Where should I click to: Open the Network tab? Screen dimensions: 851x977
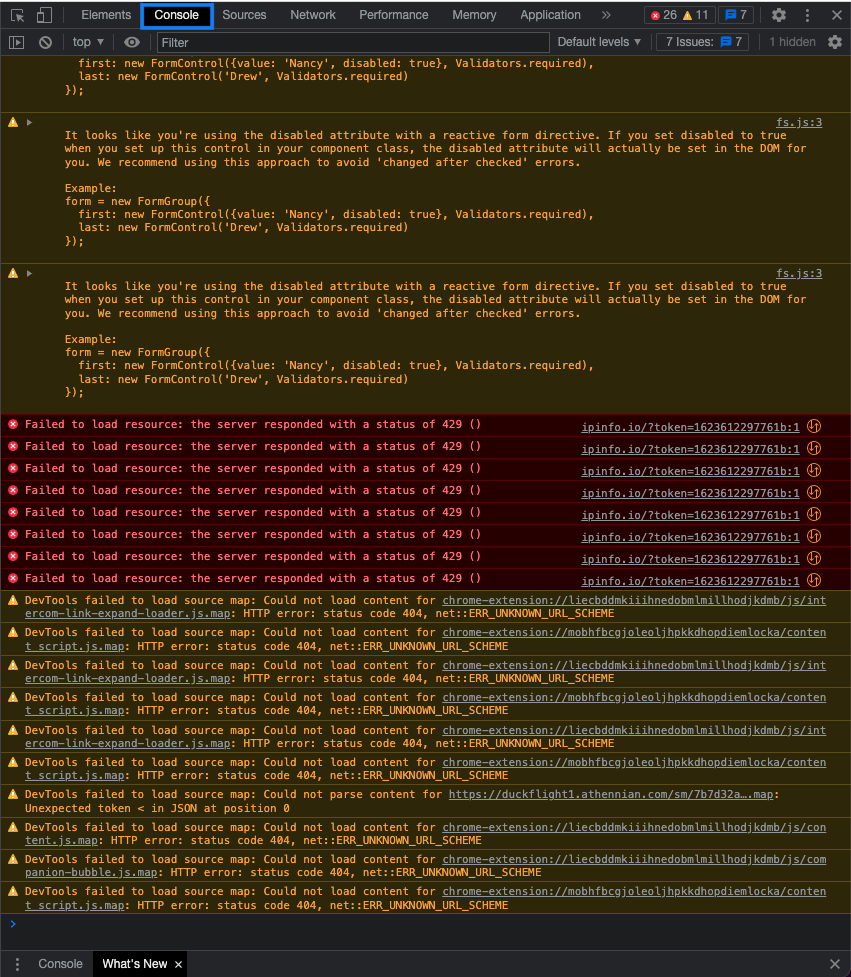point(313,15)
